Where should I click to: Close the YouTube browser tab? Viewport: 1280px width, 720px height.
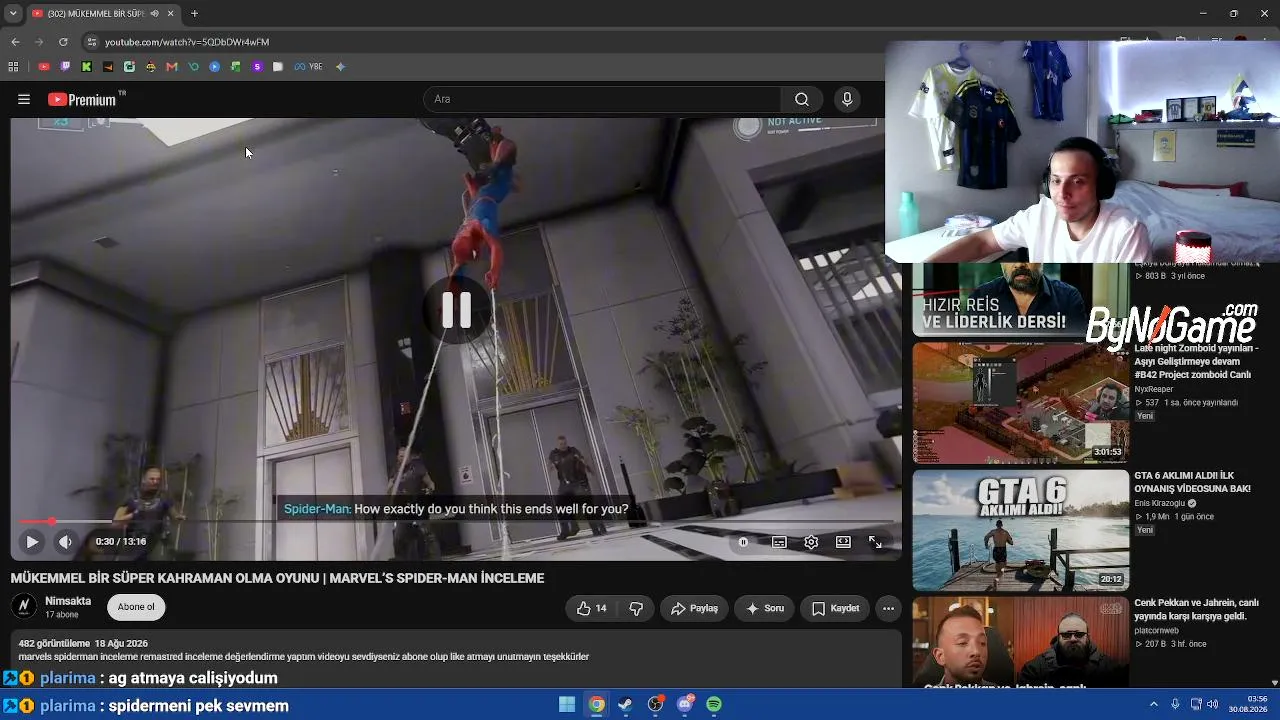[x=170, y=13]
